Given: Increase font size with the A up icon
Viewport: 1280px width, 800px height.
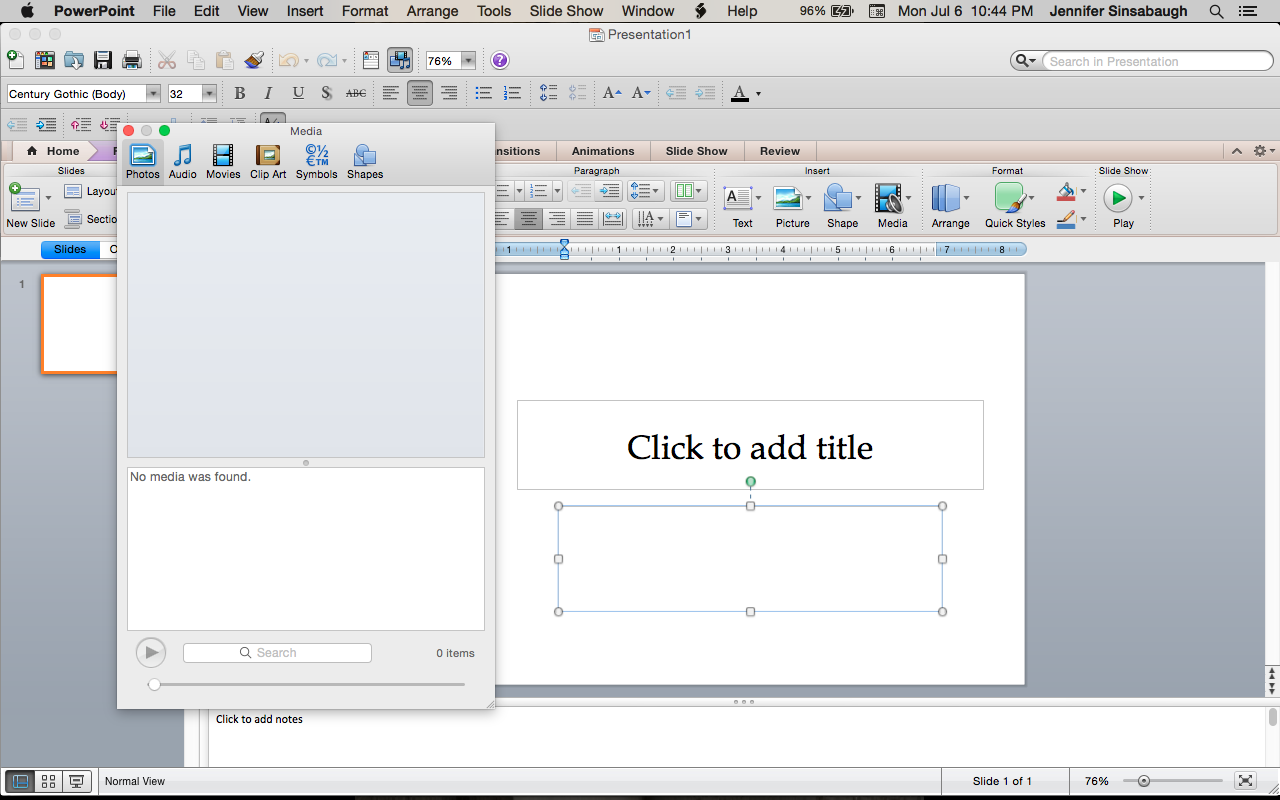Looking at the screenshot, I should [612, 93].
